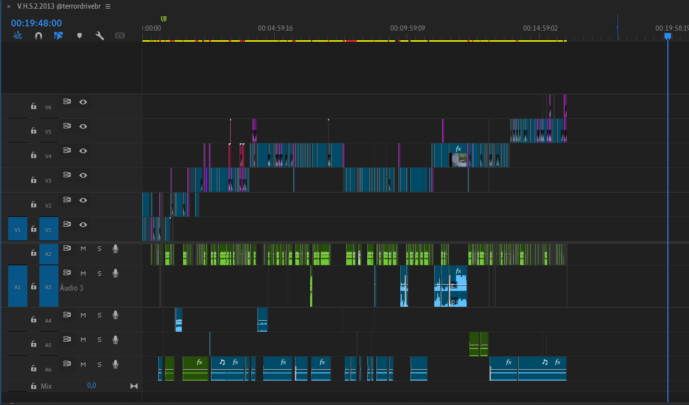Hide track V3 output eye
The height and width of the screenshot is (405, 689).
pos(83,175)
